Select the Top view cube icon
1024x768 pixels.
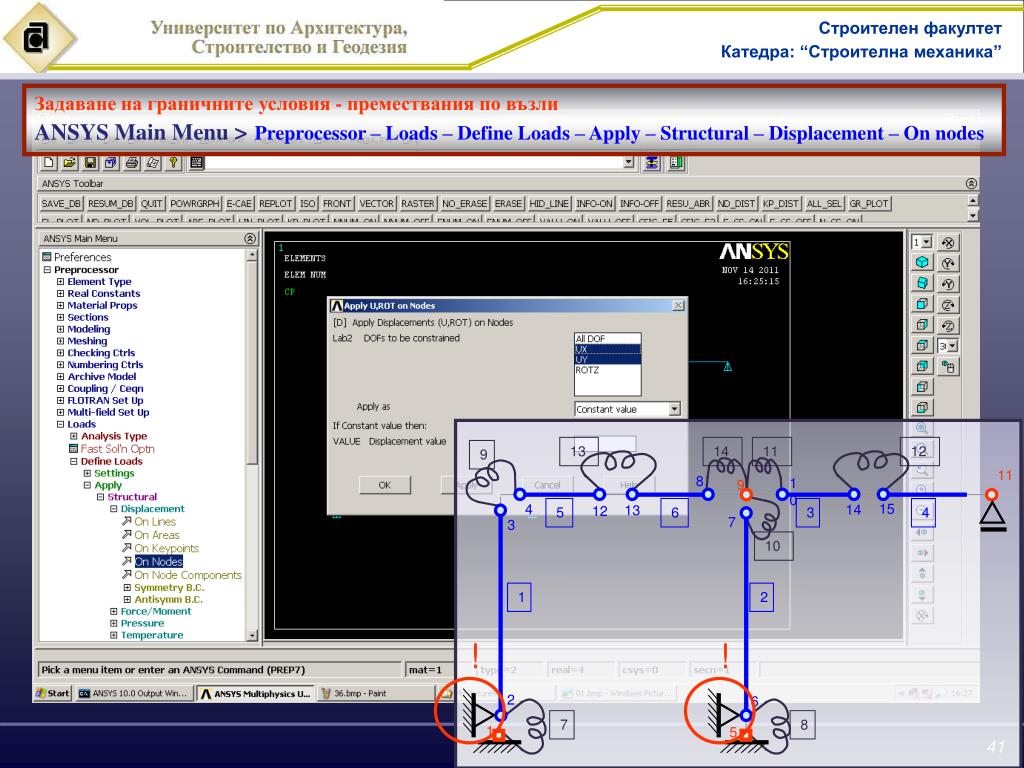click(x=922, y=345)
